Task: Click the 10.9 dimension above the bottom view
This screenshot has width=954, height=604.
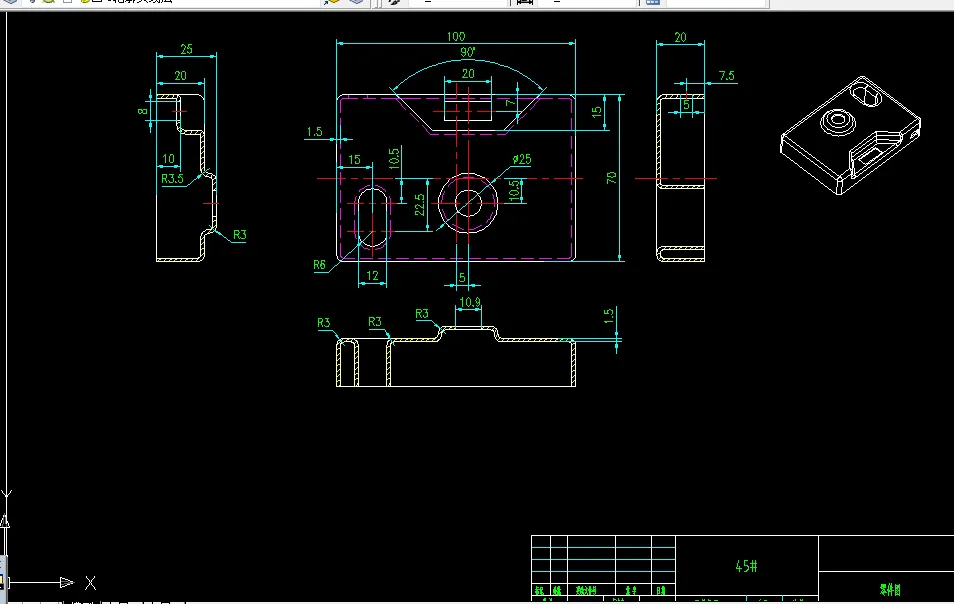Action: 470,302
